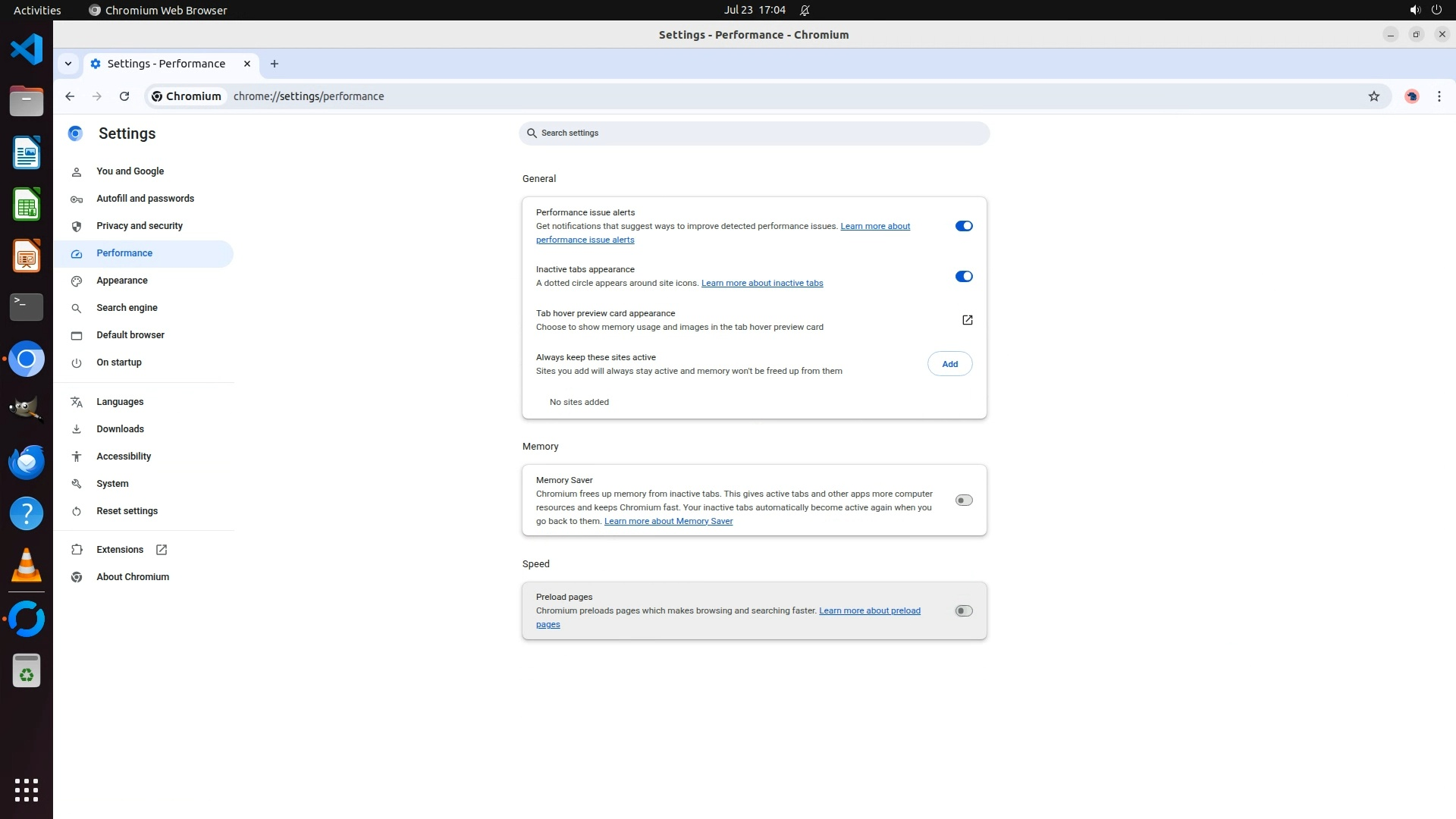Bookmark this page with star icon
The height and width of the screenshot is (819, 1456).
pos(1373,96)
